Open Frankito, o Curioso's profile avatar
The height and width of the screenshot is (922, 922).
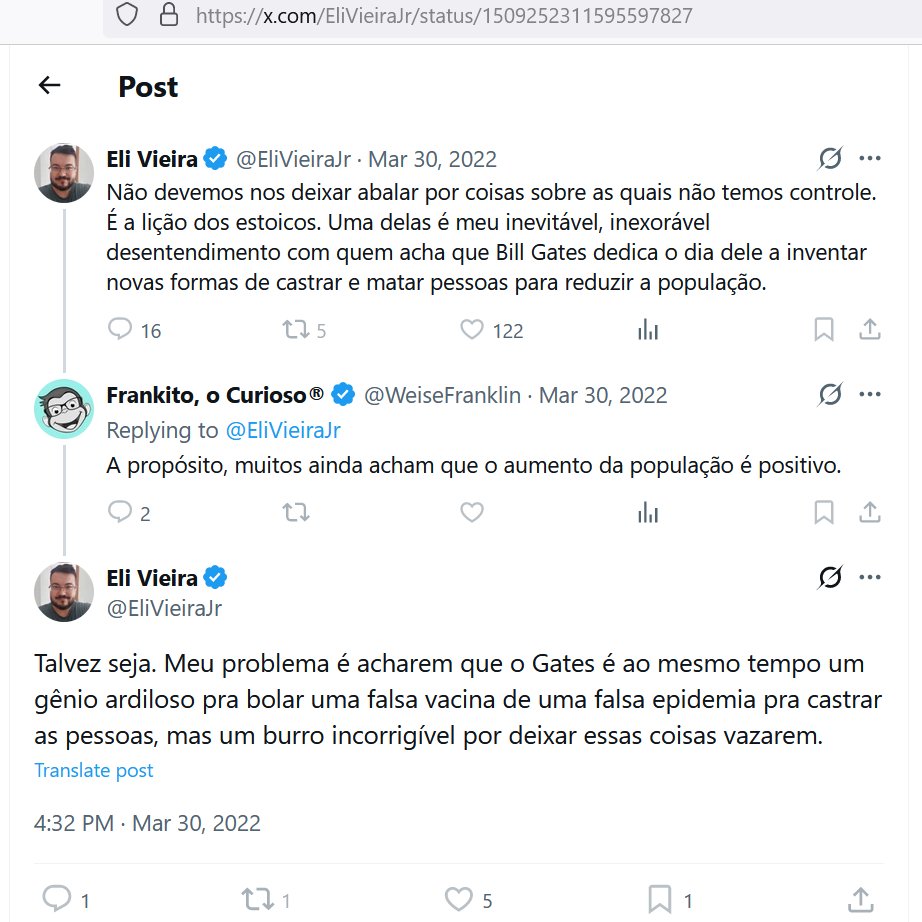[x=64, y=409]
